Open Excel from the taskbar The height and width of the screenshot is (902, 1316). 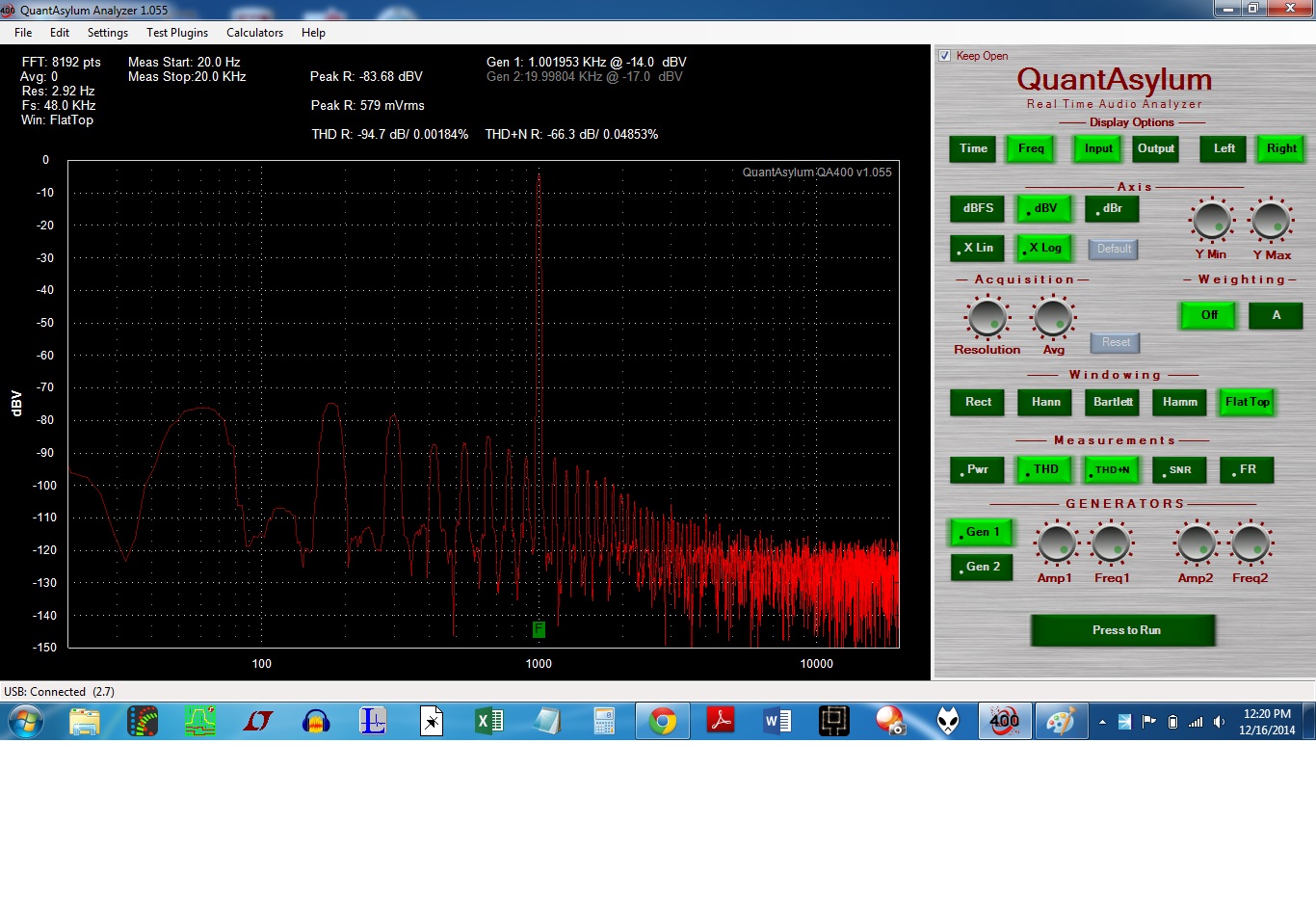(489, 721)
